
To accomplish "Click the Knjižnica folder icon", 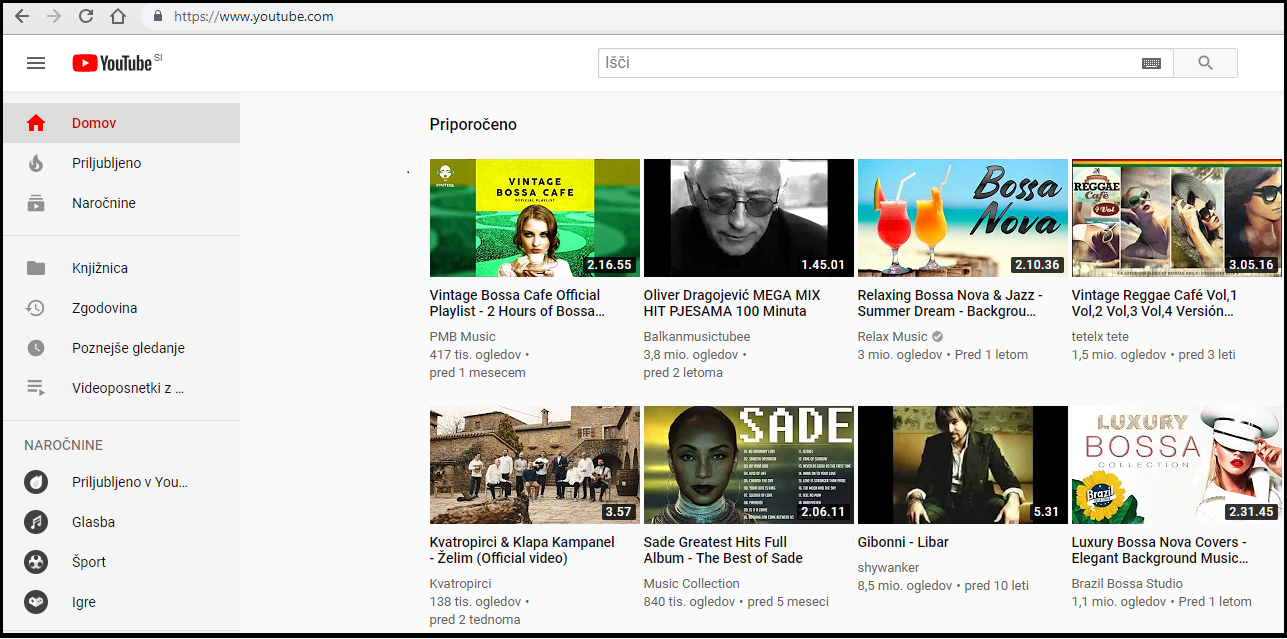I will tap(36, 268).
